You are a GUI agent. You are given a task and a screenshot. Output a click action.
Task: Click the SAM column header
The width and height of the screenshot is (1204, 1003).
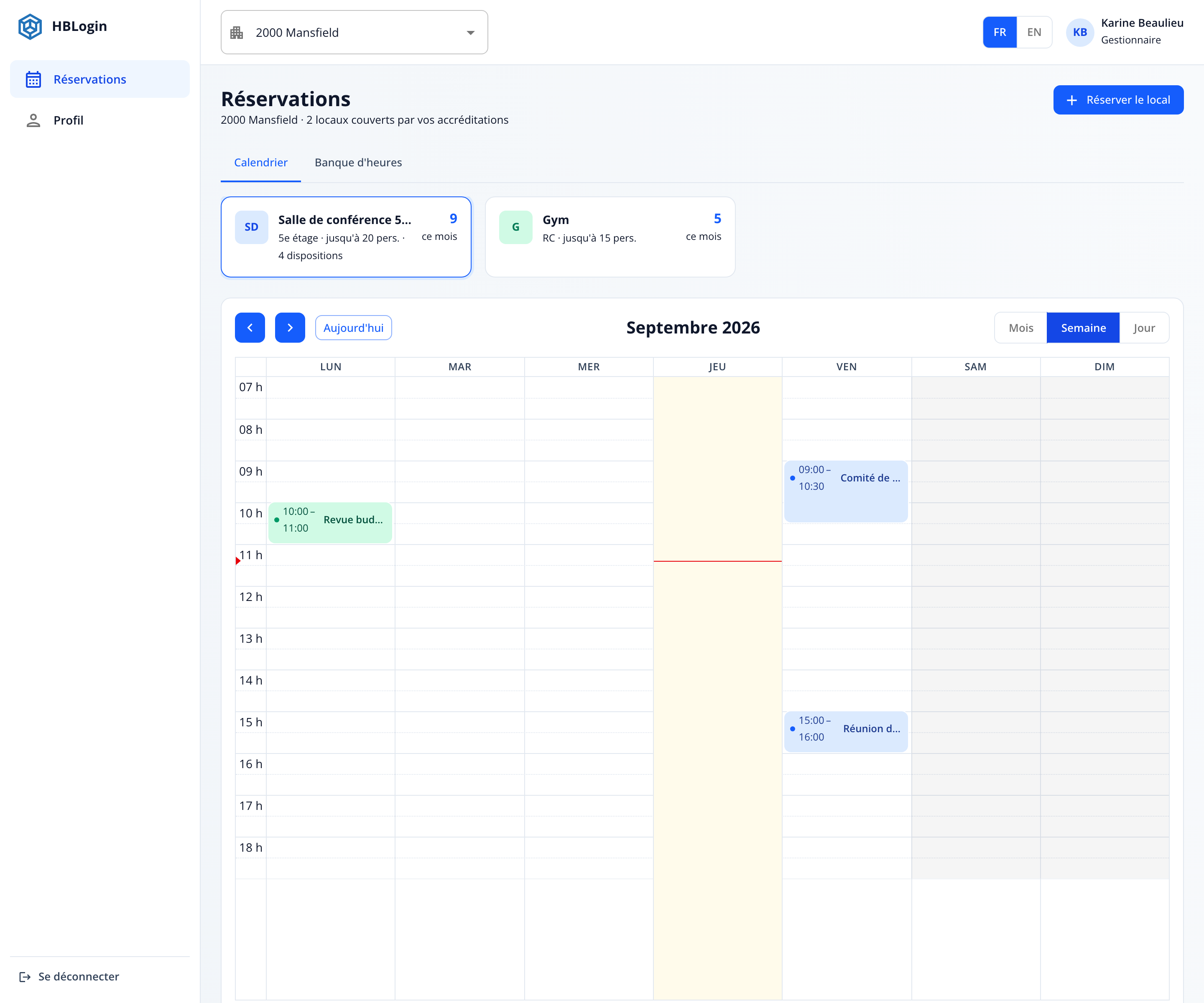(x=975, y=367)
